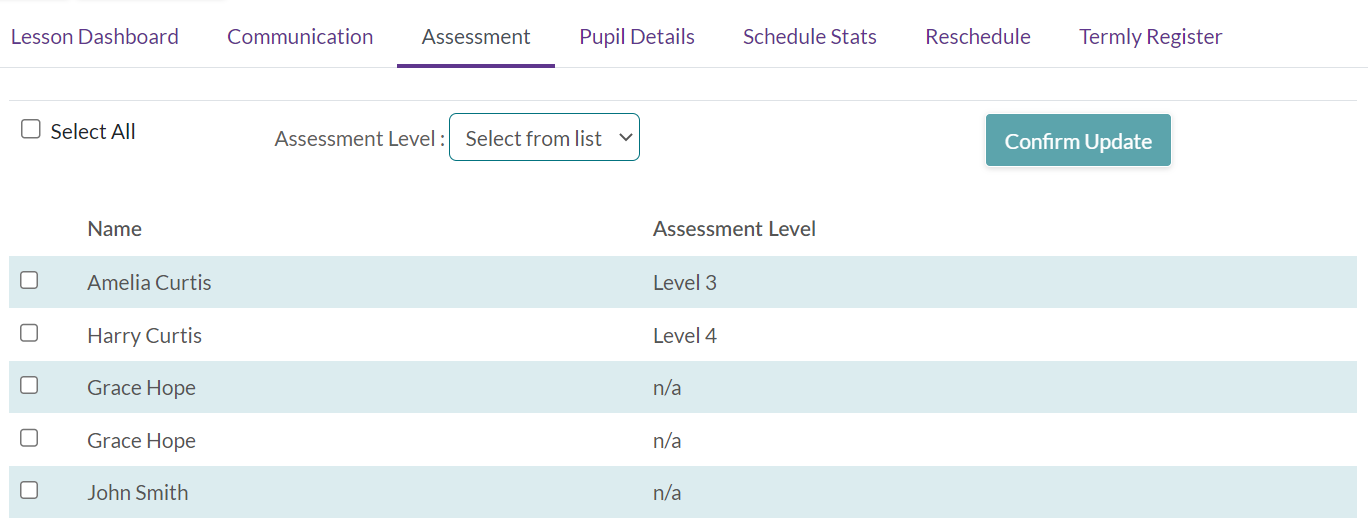Check the box for Amelia Curtis
1368x531 pixels.
click(x=29, y=281)
